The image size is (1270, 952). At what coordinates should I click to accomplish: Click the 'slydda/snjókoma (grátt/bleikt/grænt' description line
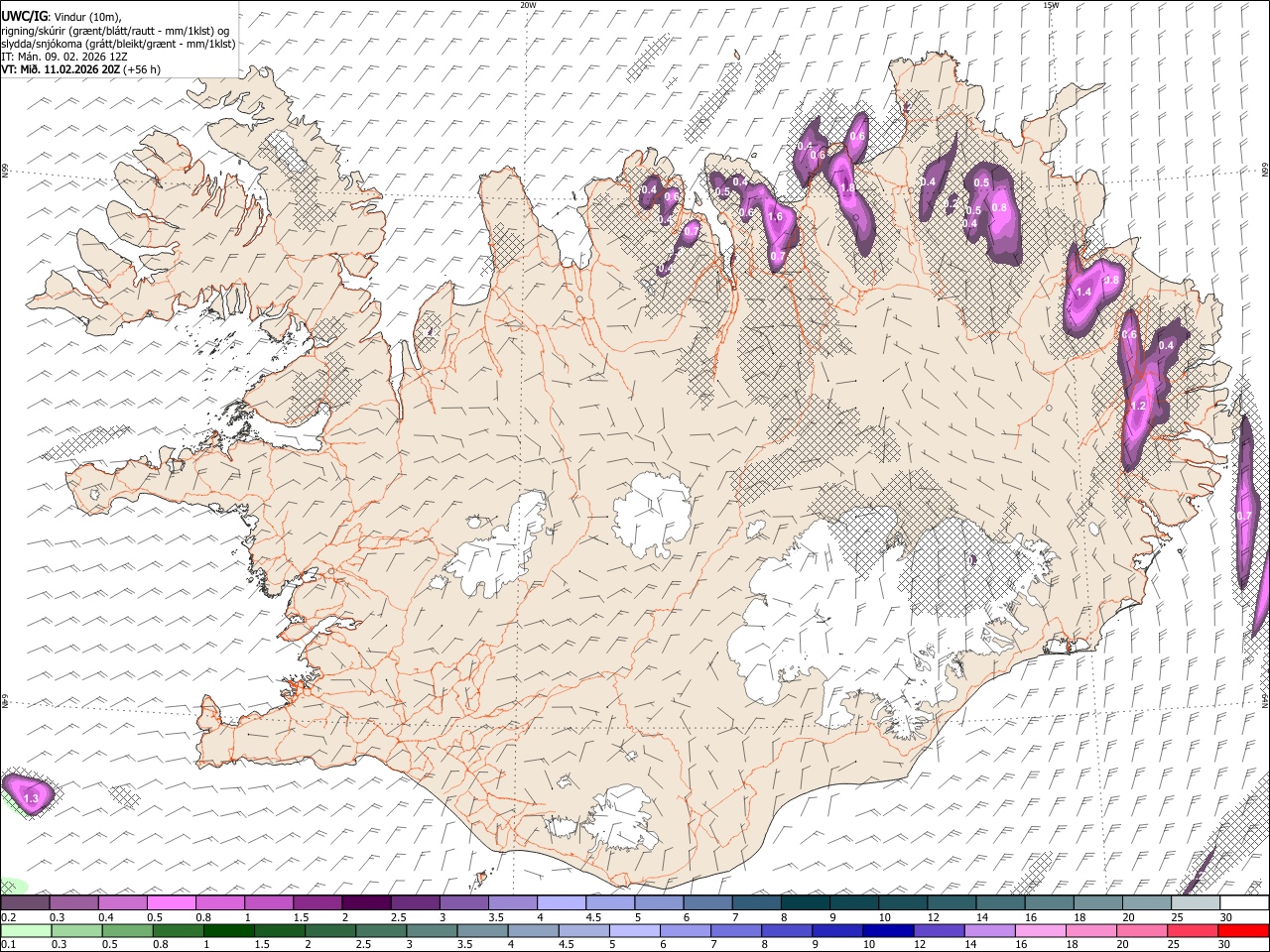click(x=118, y=44)
